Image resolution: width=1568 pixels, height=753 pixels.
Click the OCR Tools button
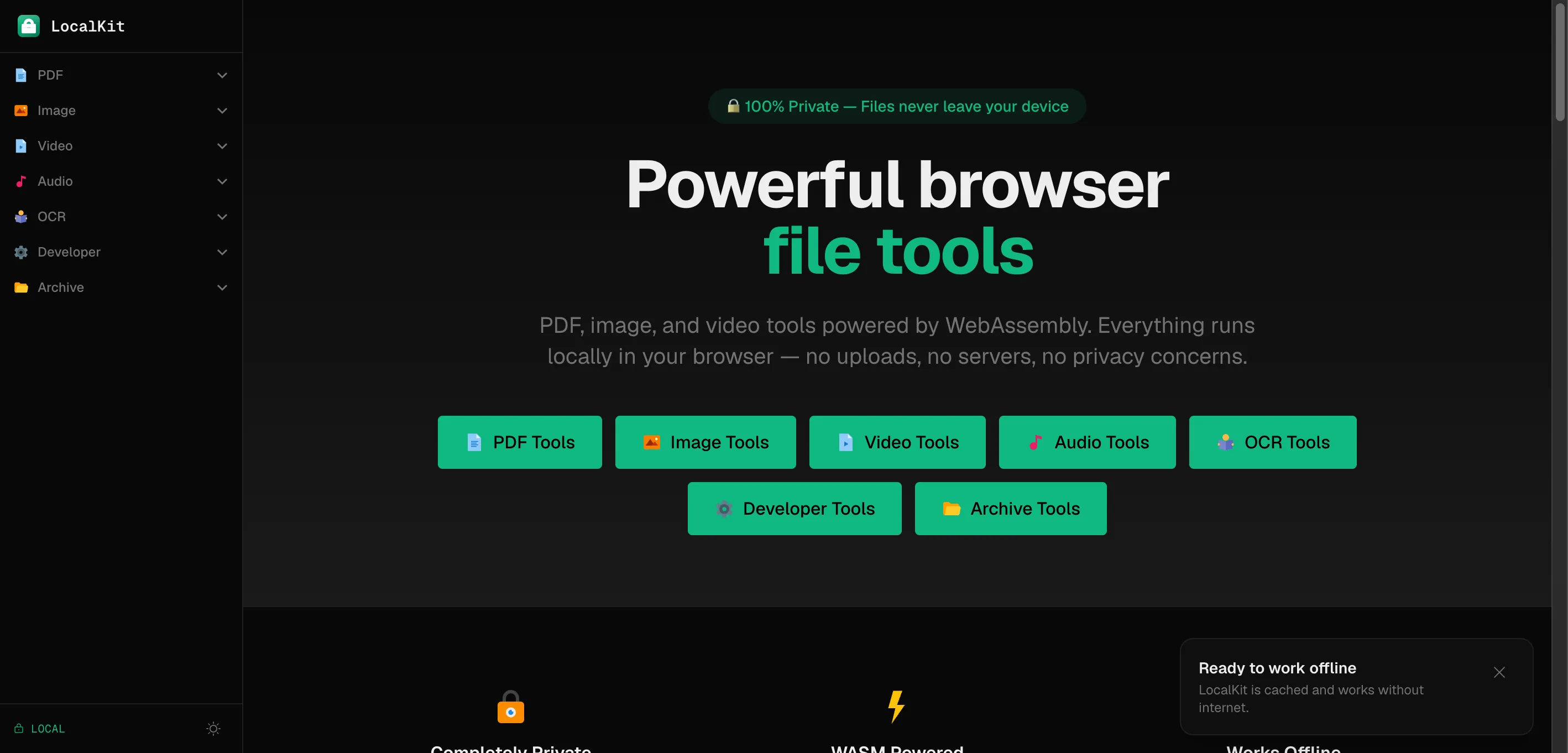1273,442
